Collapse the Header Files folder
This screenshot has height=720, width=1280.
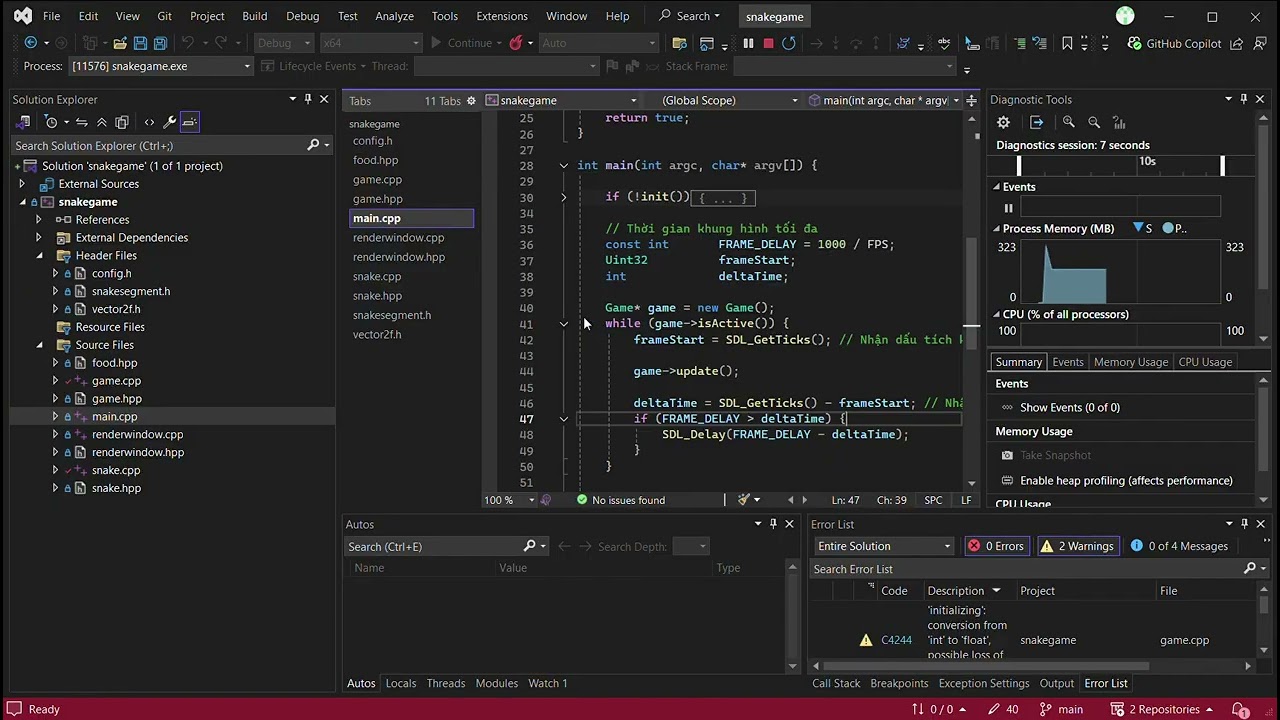38,255
